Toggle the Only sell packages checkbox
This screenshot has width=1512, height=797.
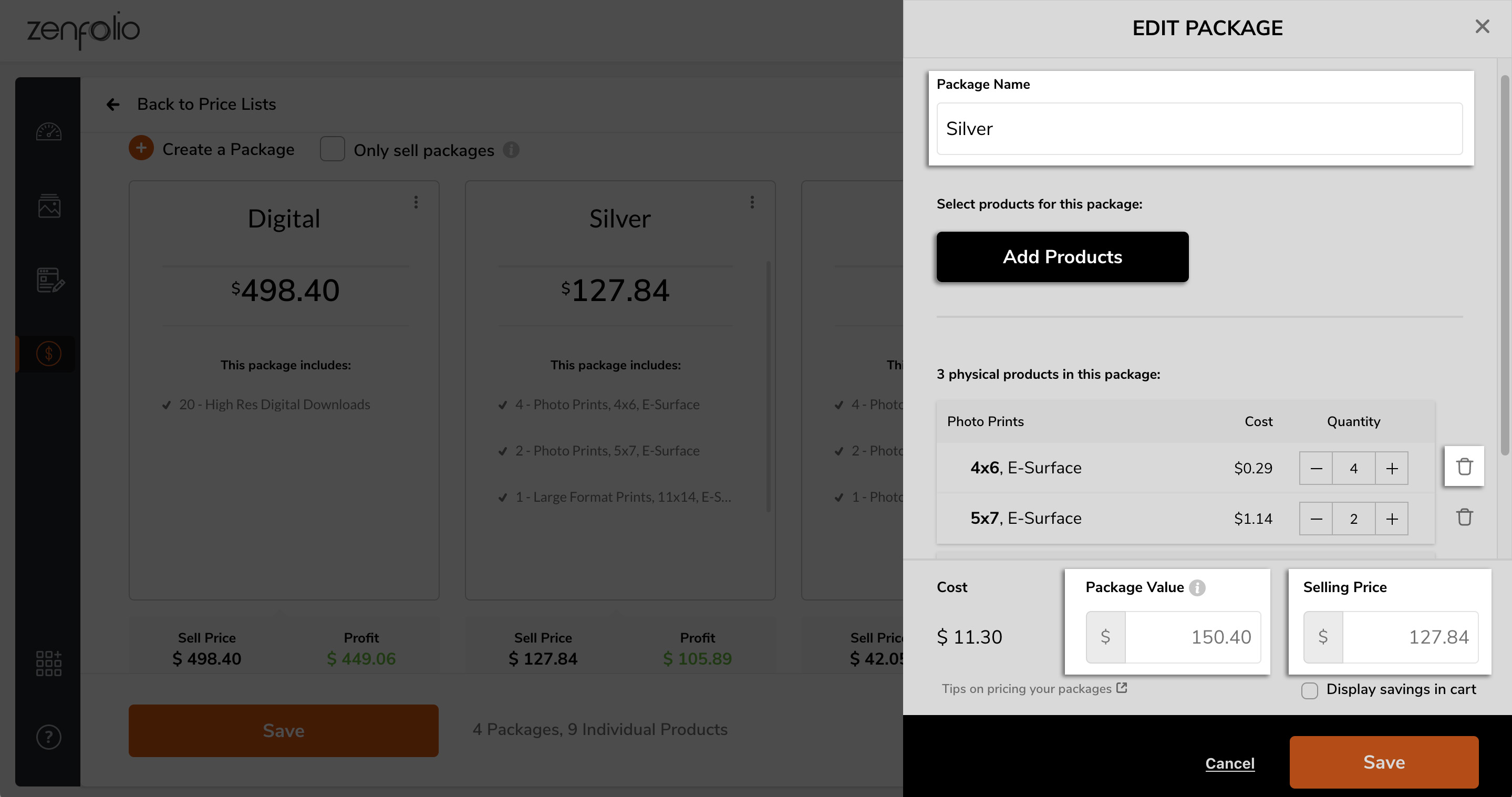(332, 149)
